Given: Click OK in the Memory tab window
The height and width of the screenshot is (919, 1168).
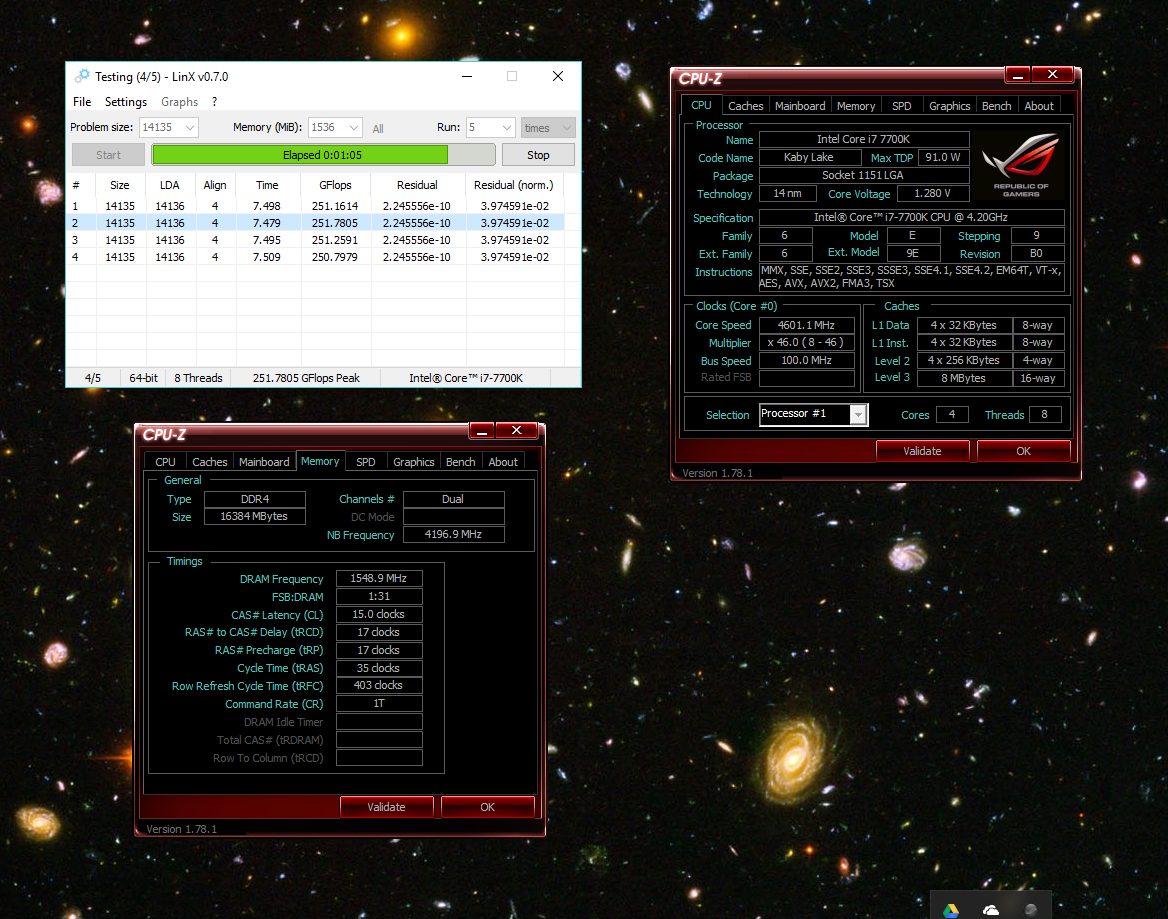Looking at the screenshot, I should click(487, 807).
